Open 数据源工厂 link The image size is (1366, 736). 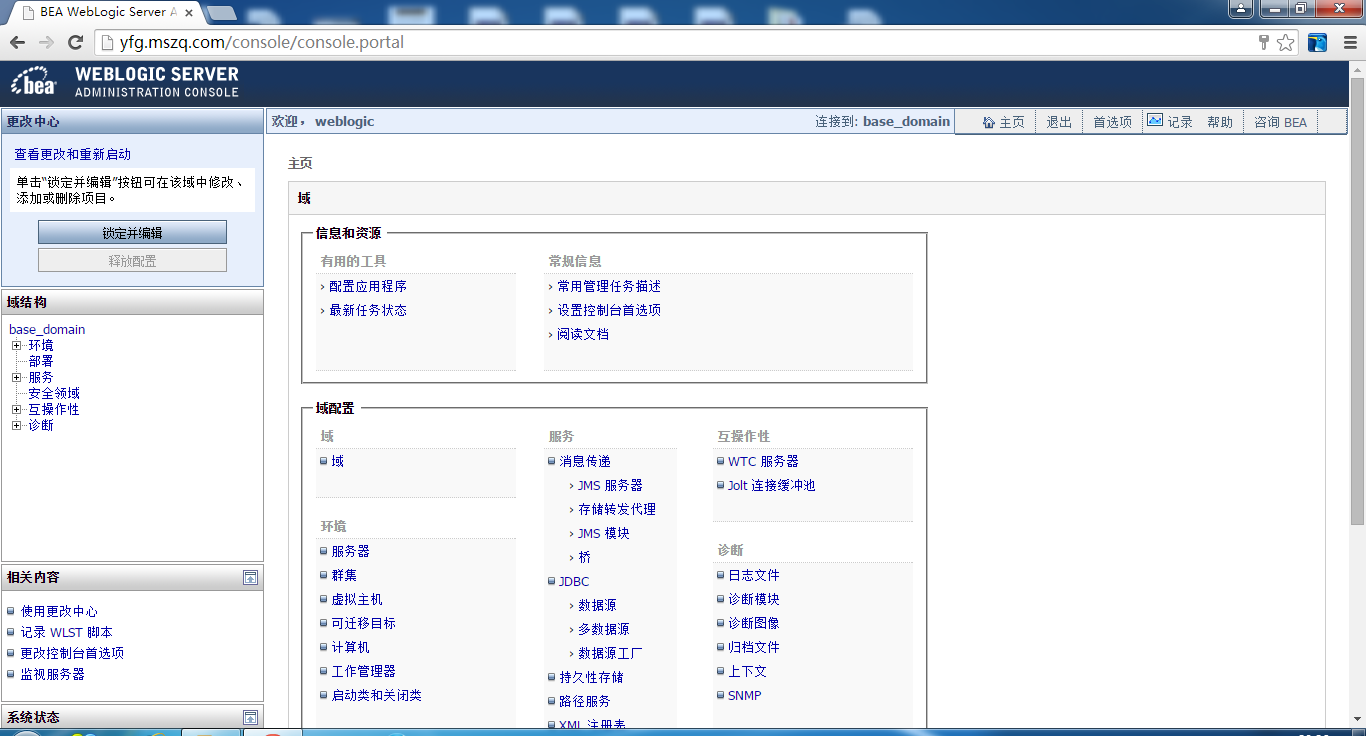click(x=610, y=653)
